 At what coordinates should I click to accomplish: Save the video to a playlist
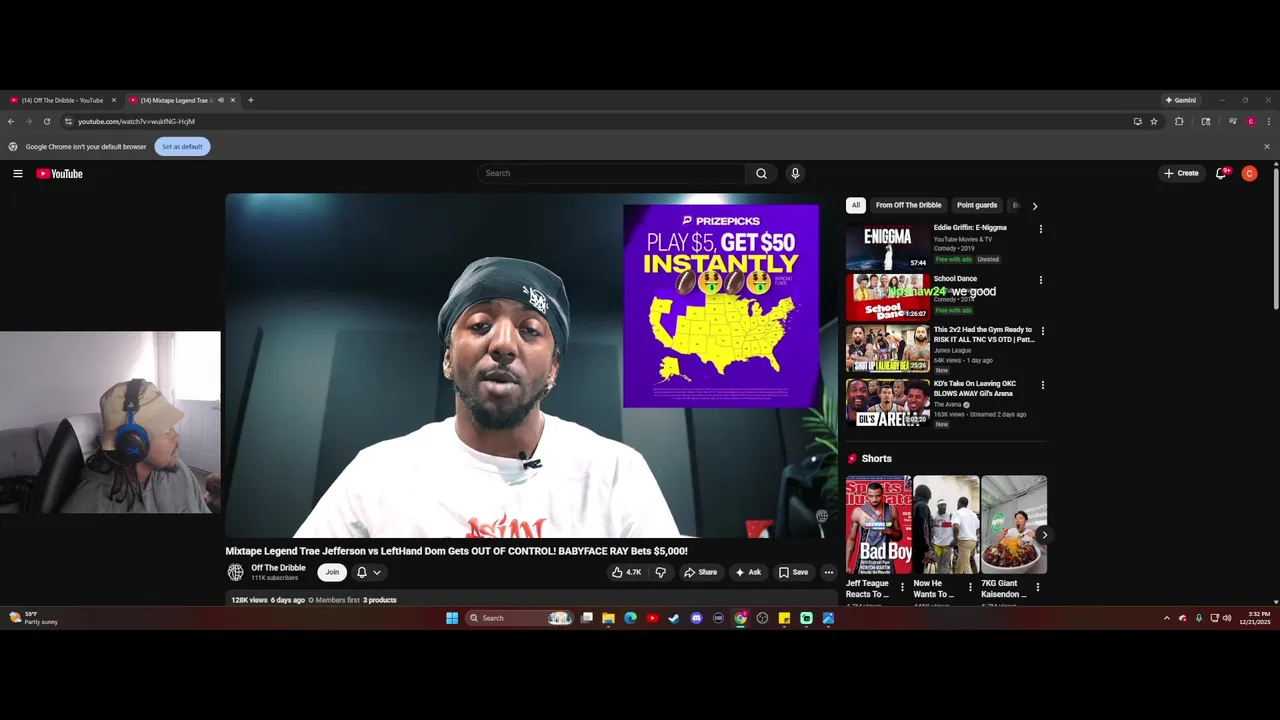click(x=794, y=572)
